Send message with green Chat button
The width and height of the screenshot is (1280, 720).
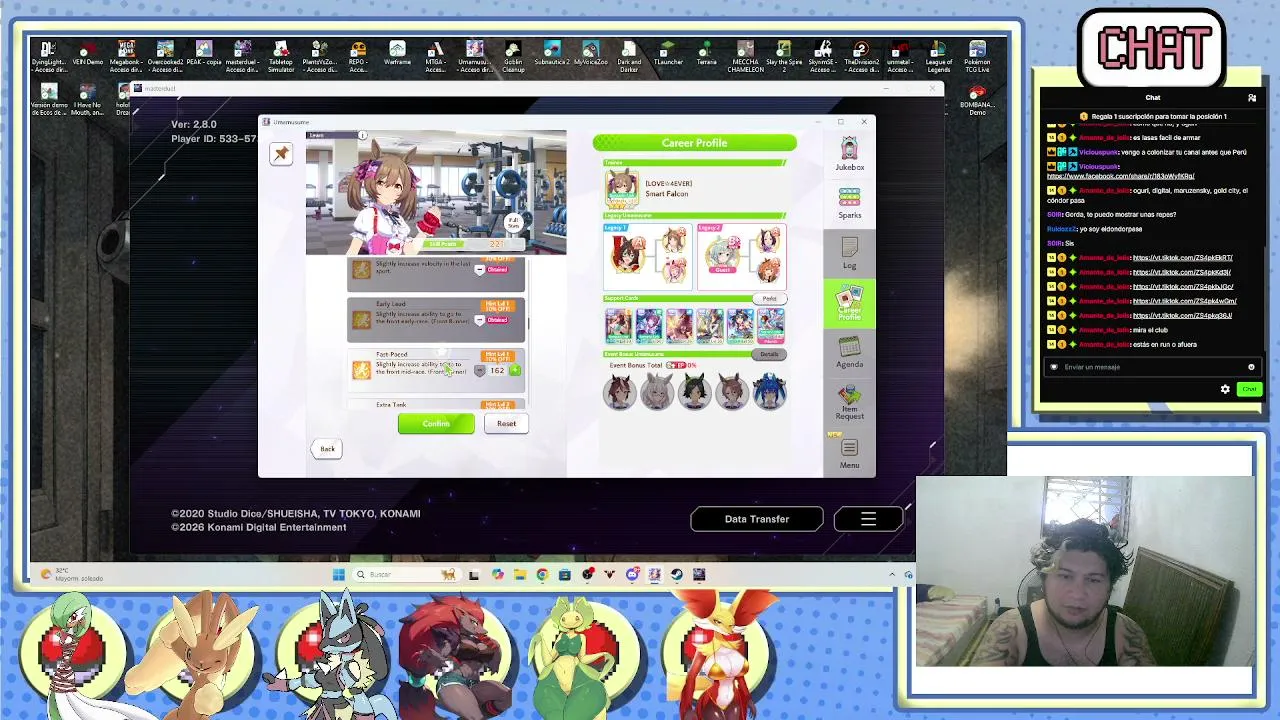click(1249, 389)
